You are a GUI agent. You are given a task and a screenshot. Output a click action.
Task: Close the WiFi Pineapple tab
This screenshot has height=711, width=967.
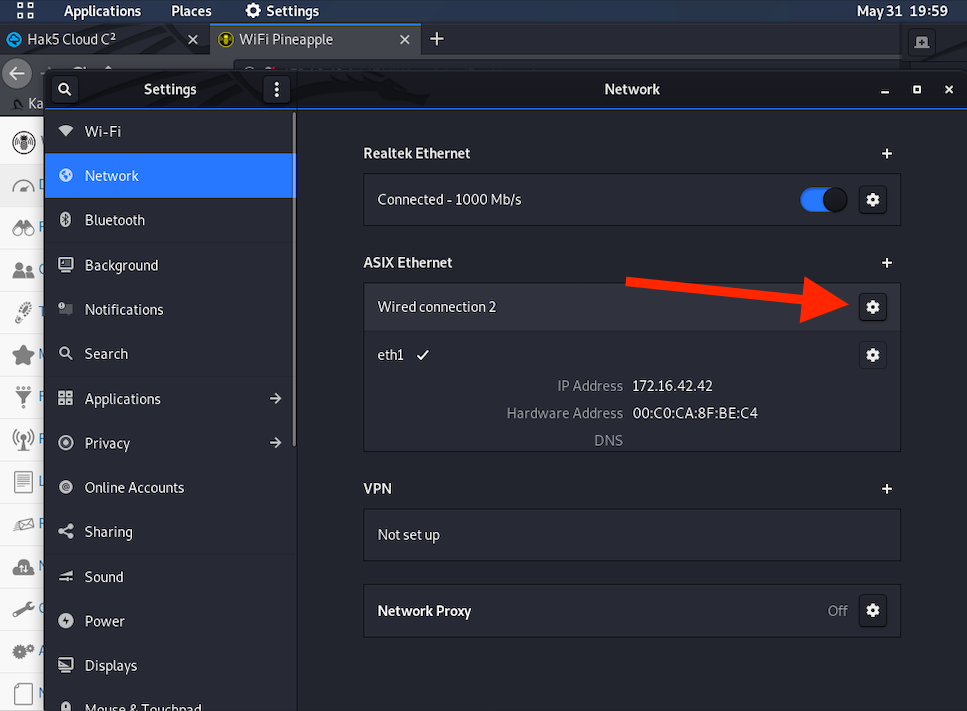click(x=405, y=39)
